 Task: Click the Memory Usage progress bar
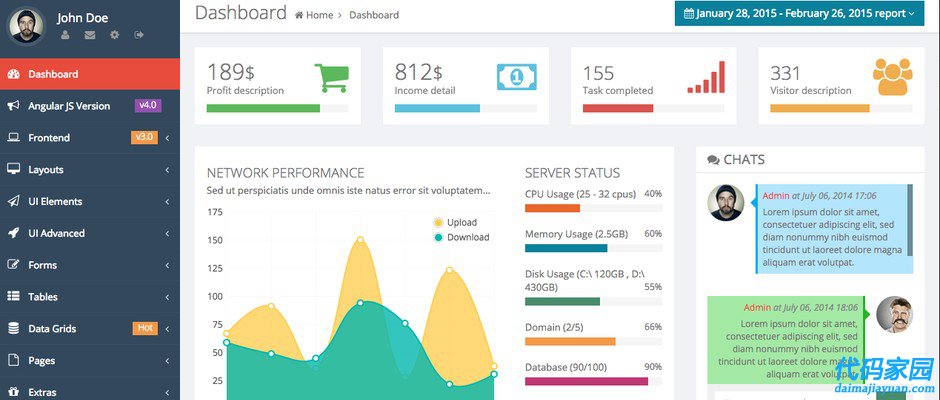pos(593,248)
